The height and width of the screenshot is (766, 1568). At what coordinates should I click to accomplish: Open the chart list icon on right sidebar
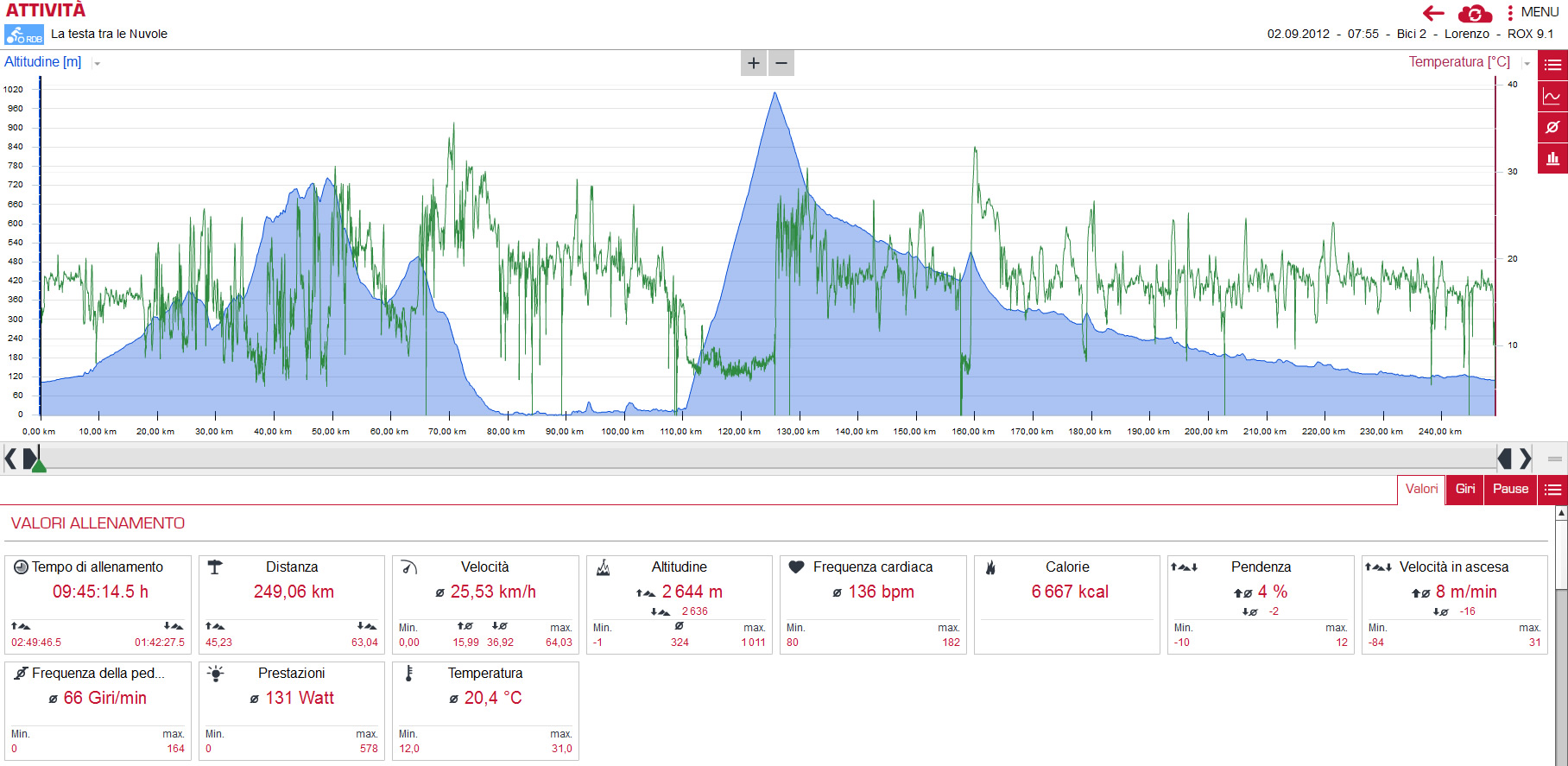pos(1552,65)
